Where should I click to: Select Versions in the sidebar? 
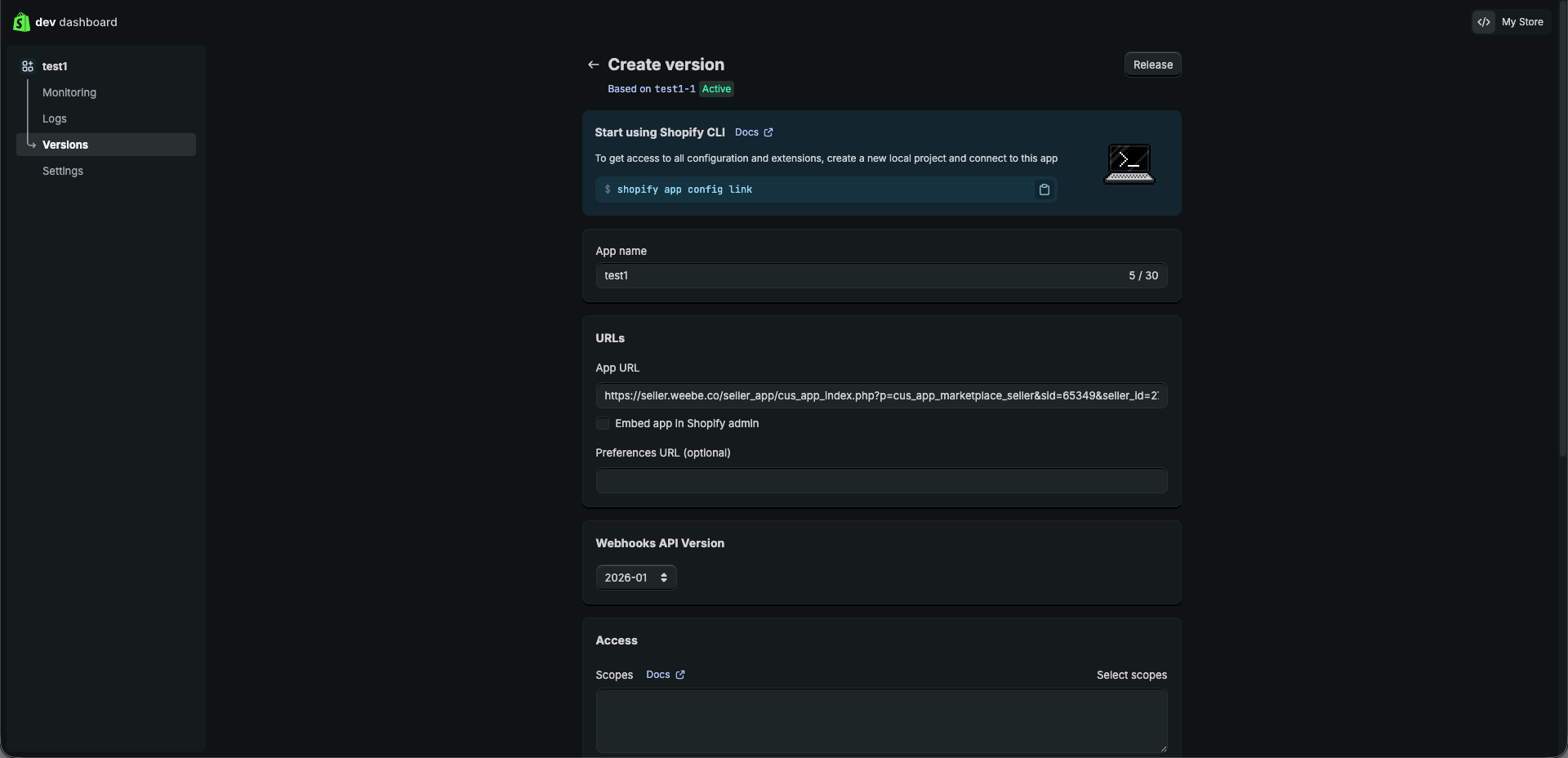click(65, 145)
